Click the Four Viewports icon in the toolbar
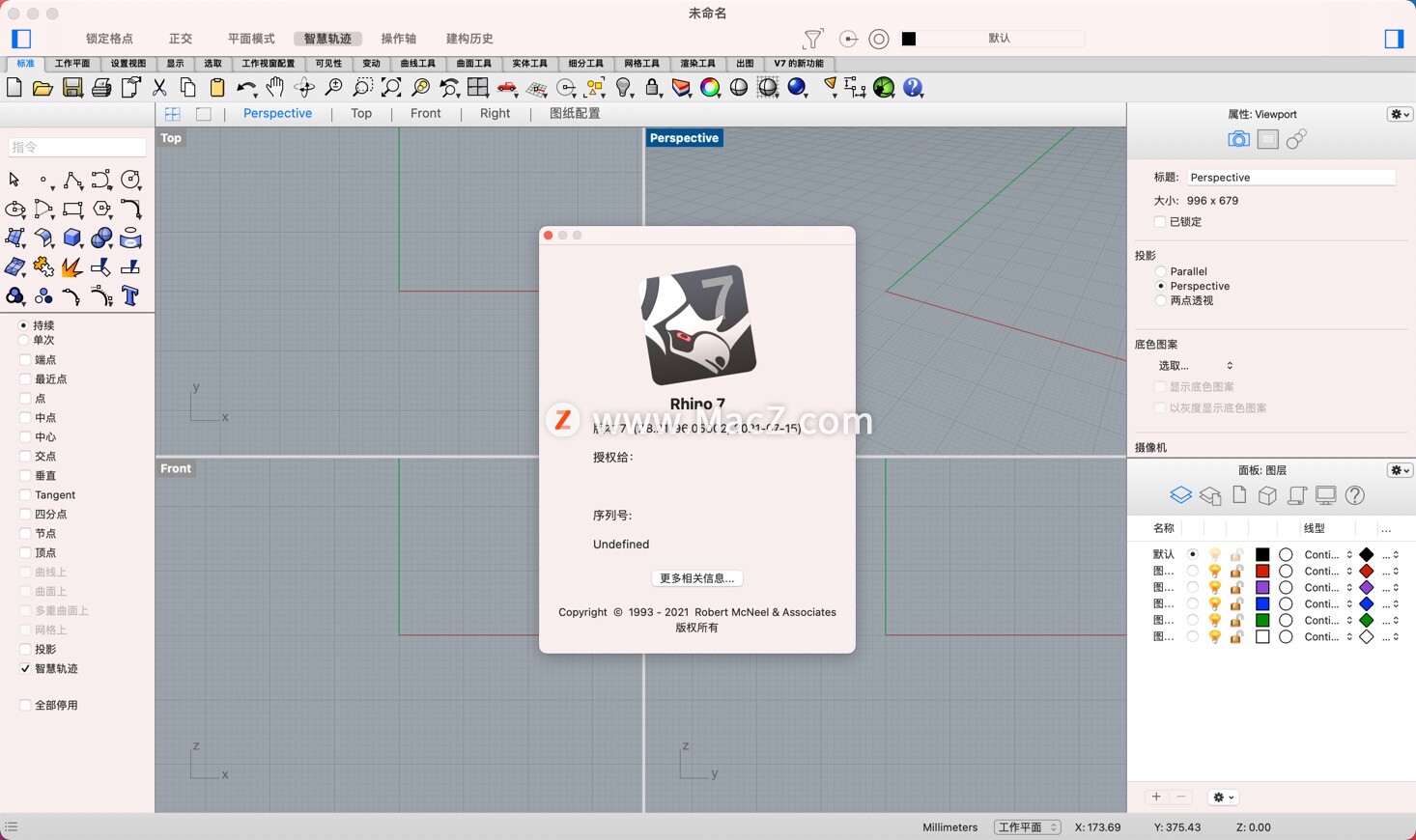 478,88
